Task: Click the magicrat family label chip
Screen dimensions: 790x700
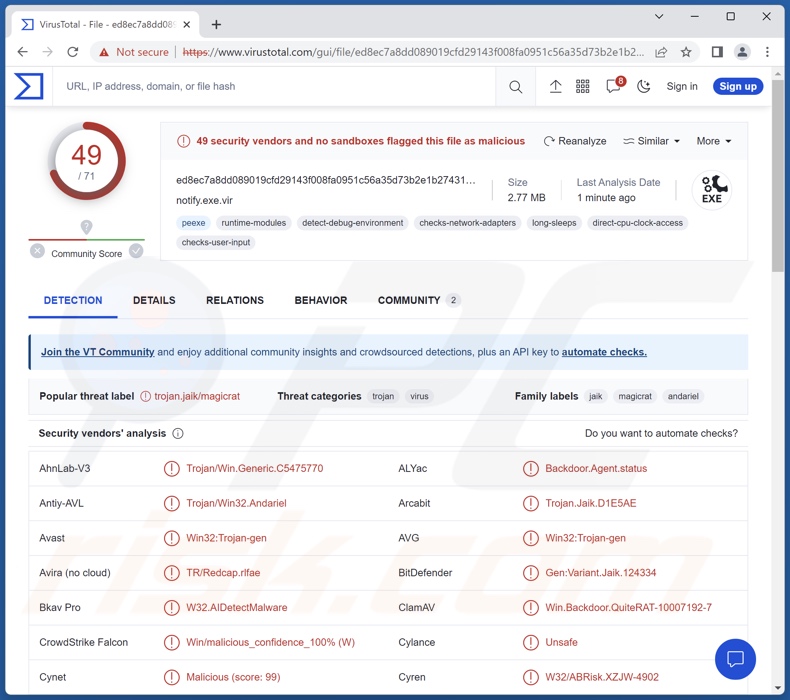Action: coord(635,397)
